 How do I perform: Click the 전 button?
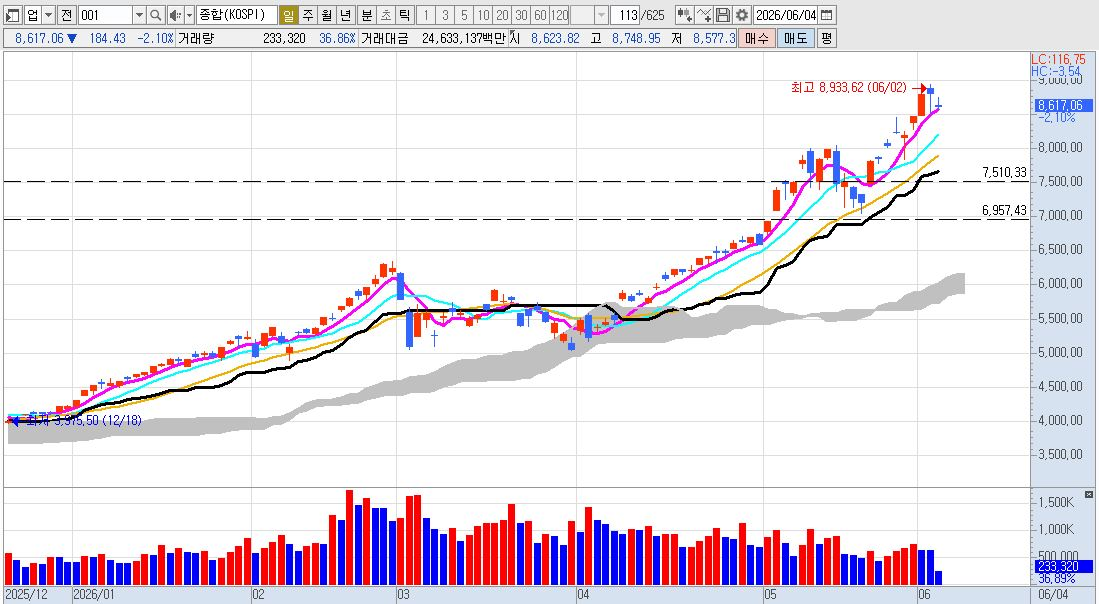66,15
